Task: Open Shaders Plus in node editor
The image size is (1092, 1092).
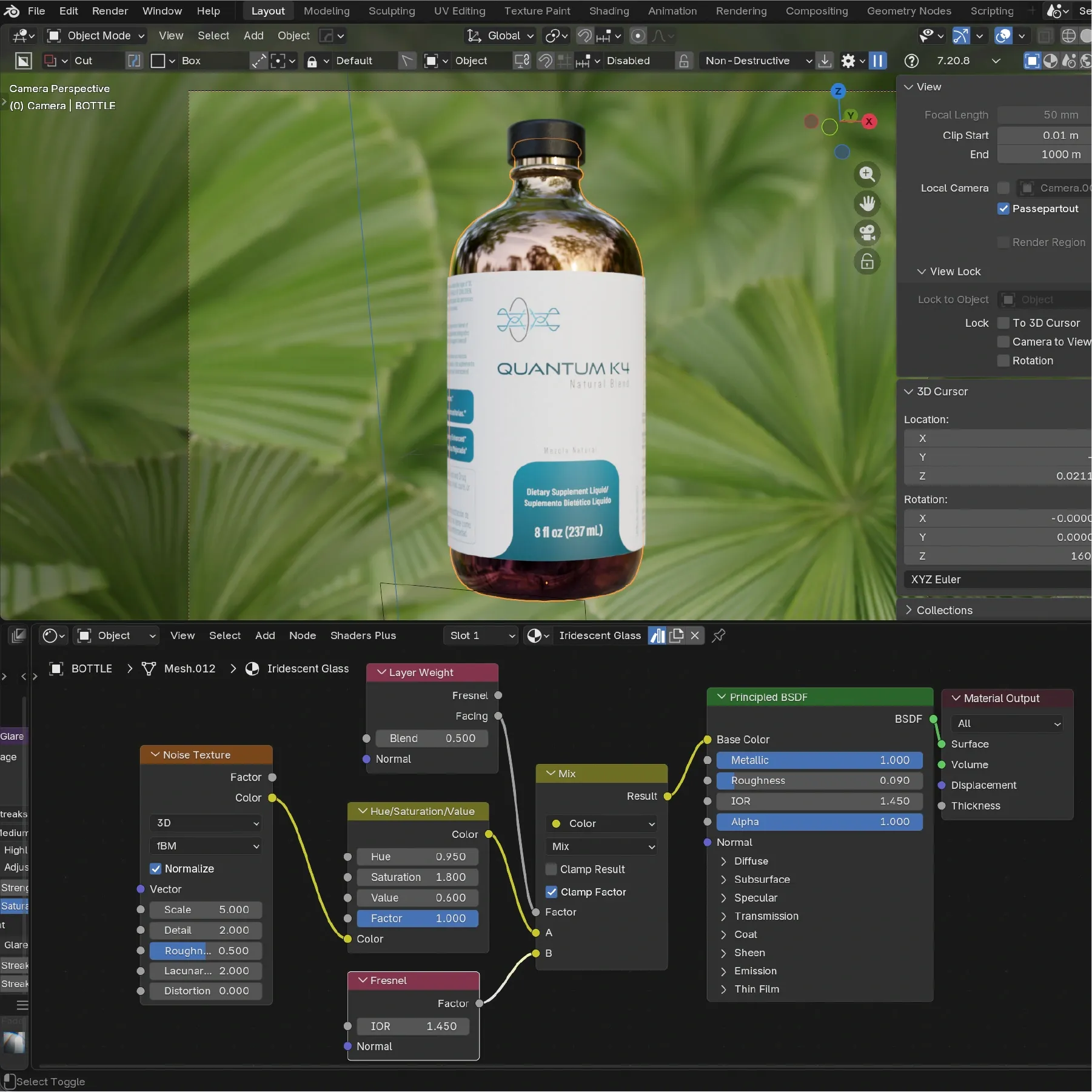Action: click(x=363, y=635)
